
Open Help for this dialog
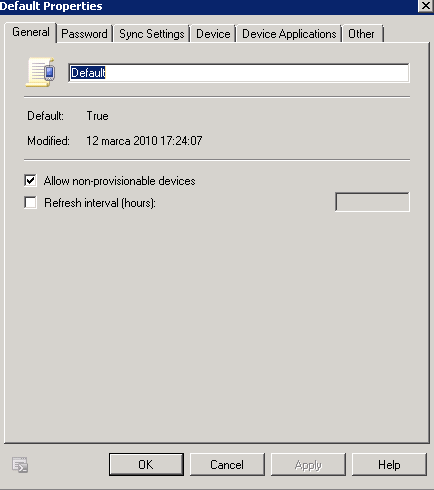pyautogui.click(x=389, y=464)
